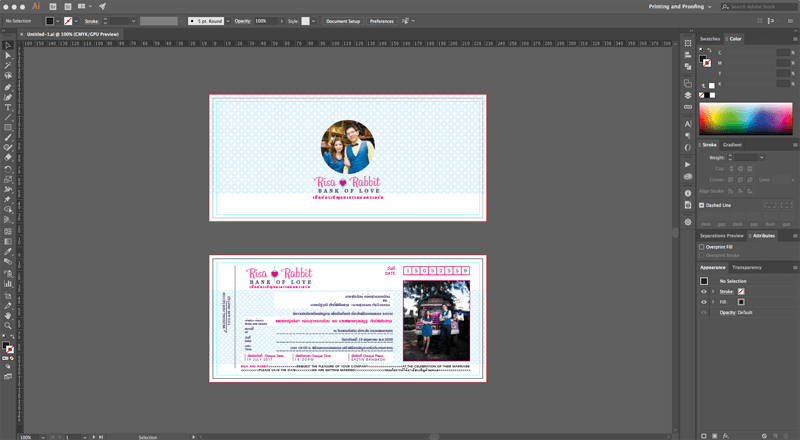800x440 pixels.
Task: Select the Rotate tool
Action: [x=8, y=169]
